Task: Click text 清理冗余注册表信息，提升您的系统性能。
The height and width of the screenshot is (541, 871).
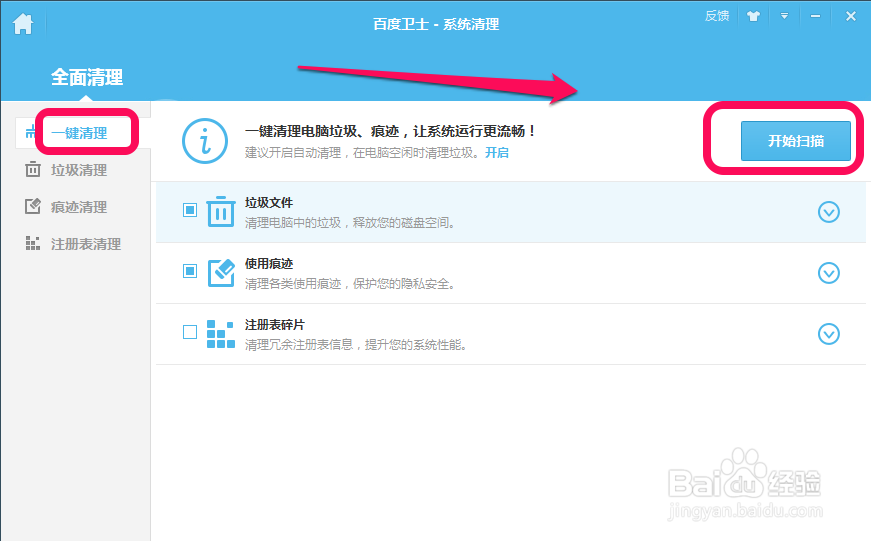Action: 357,345
